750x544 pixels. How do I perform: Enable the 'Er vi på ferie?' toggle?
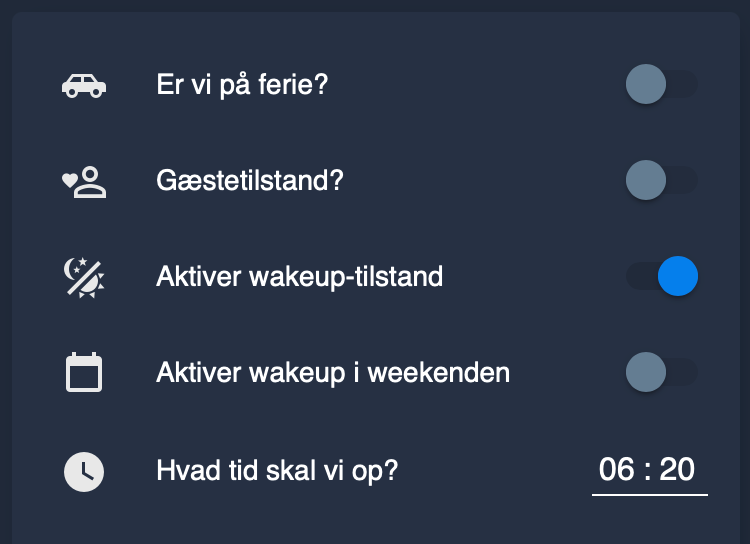662,84
